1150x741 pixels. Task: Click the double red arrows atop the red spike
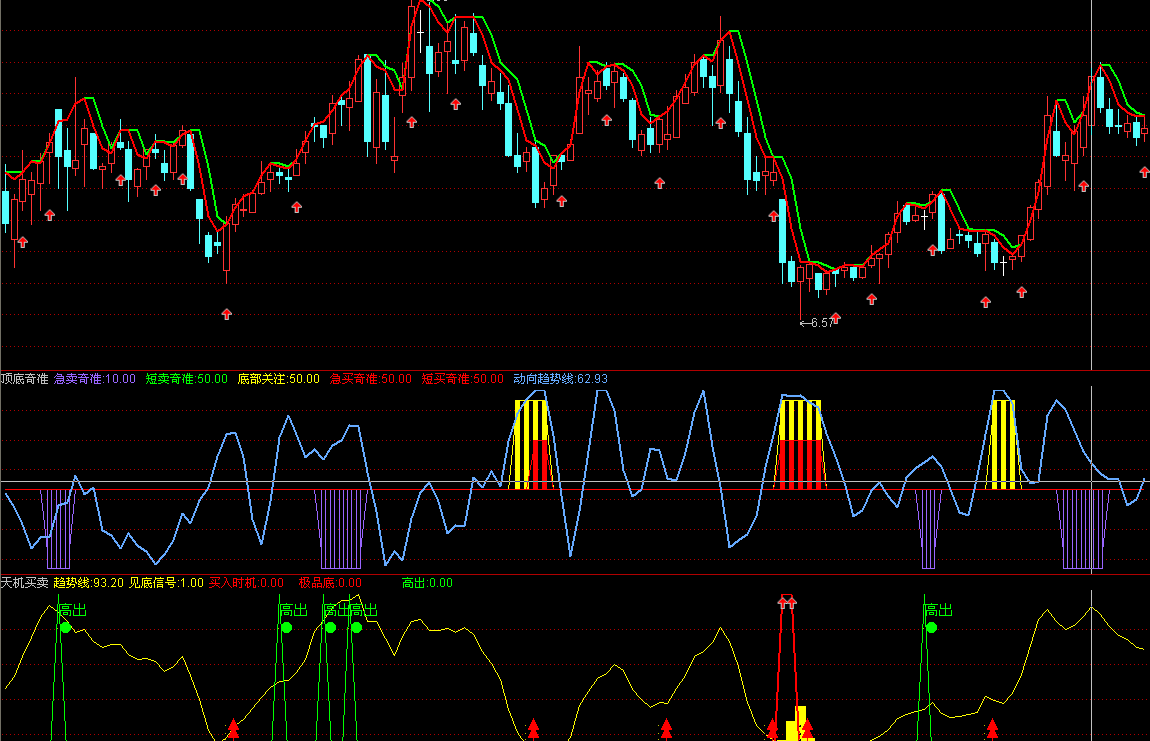787,602
